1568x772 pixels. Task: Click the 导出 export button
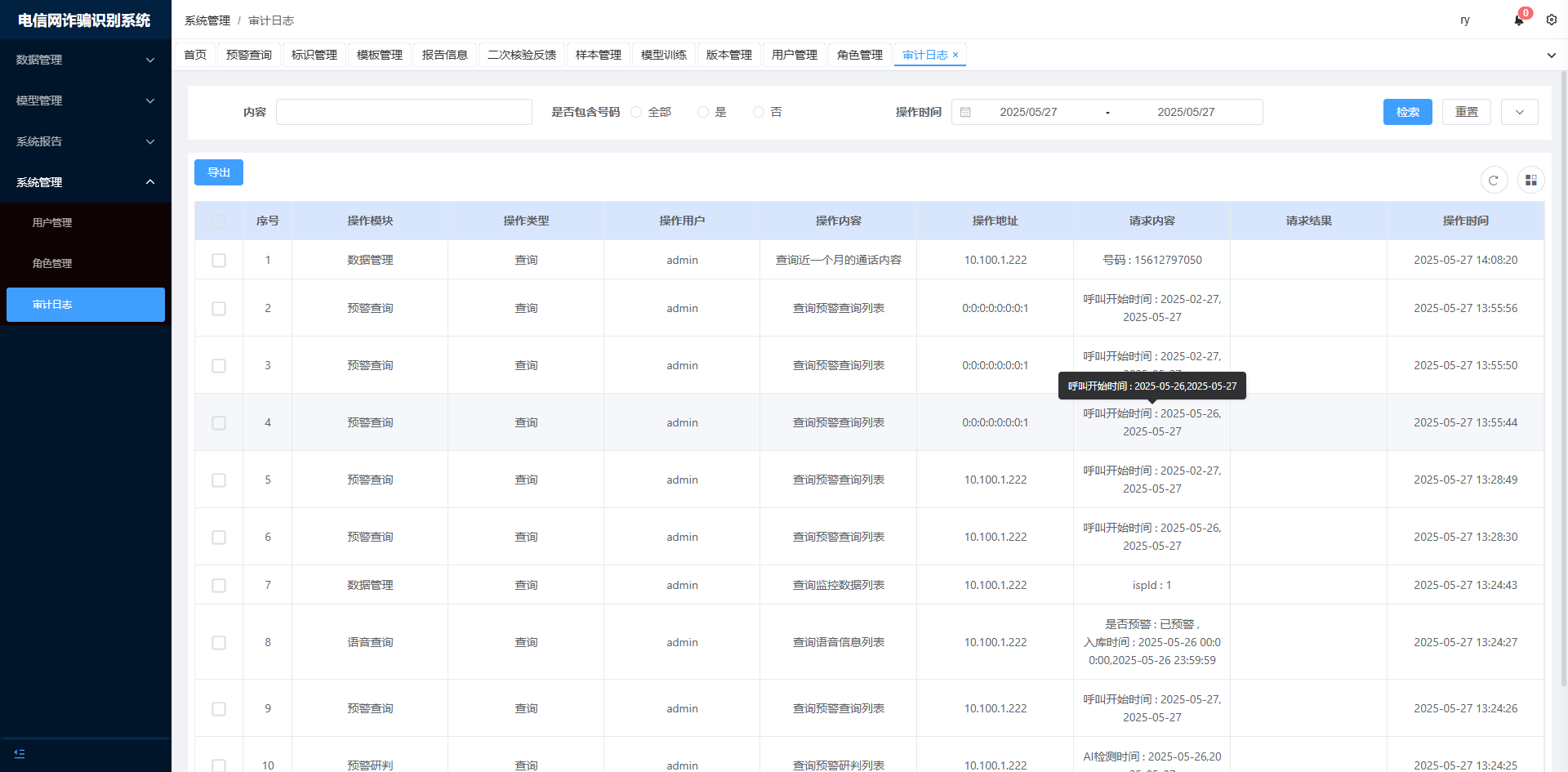click(218, 172)
